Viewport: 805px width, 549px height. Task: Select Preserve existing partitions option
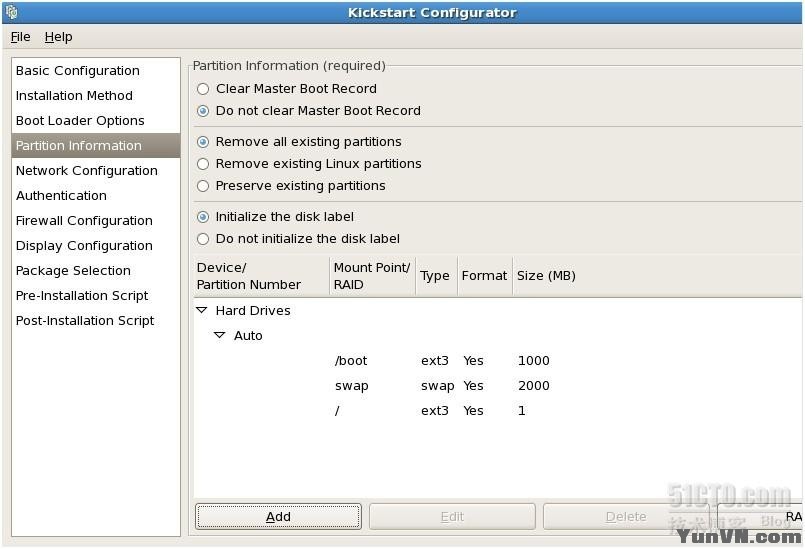point(204,186)
